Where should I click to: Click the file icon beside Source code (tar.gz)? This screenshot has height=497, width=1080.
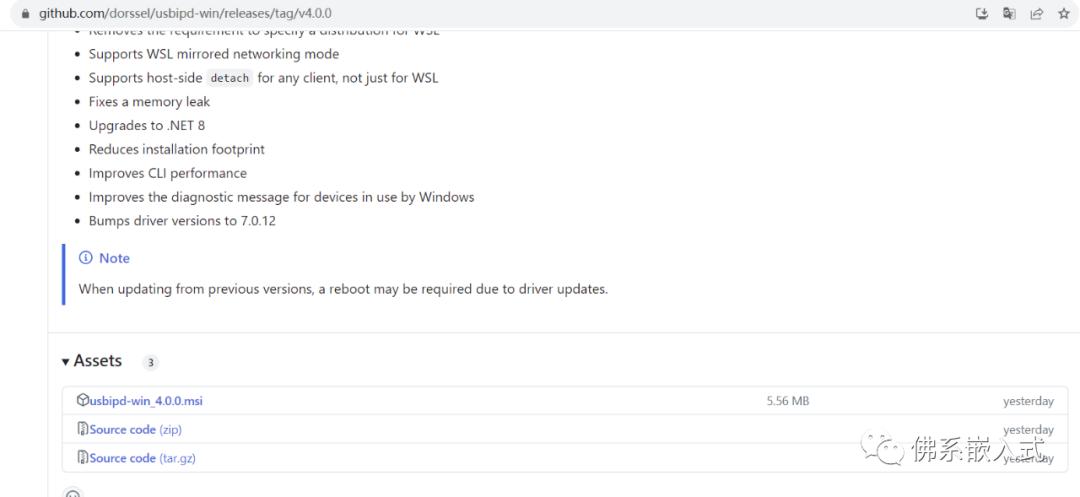coord(83,457)
